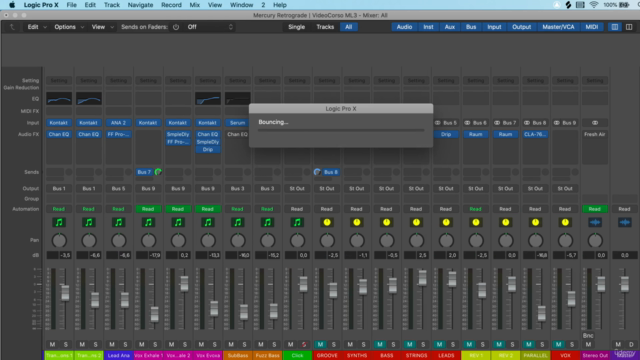Toggle the Audio channel filter button
The image size is (640, 360).
pos(404,27)
